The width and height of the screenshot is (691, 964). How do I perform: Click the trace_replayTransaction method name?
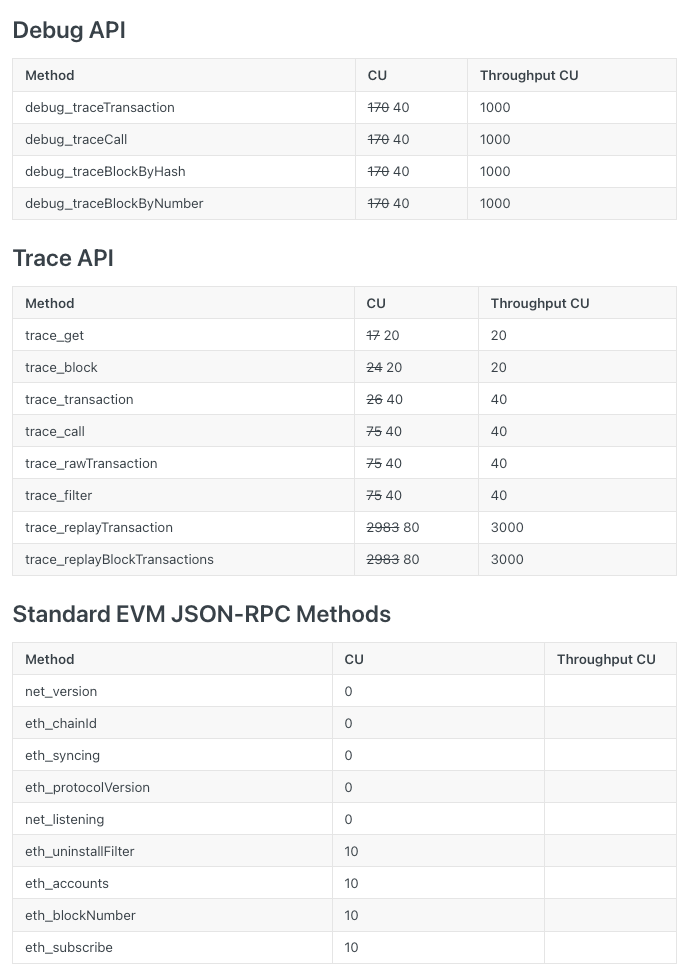point(99,527)
